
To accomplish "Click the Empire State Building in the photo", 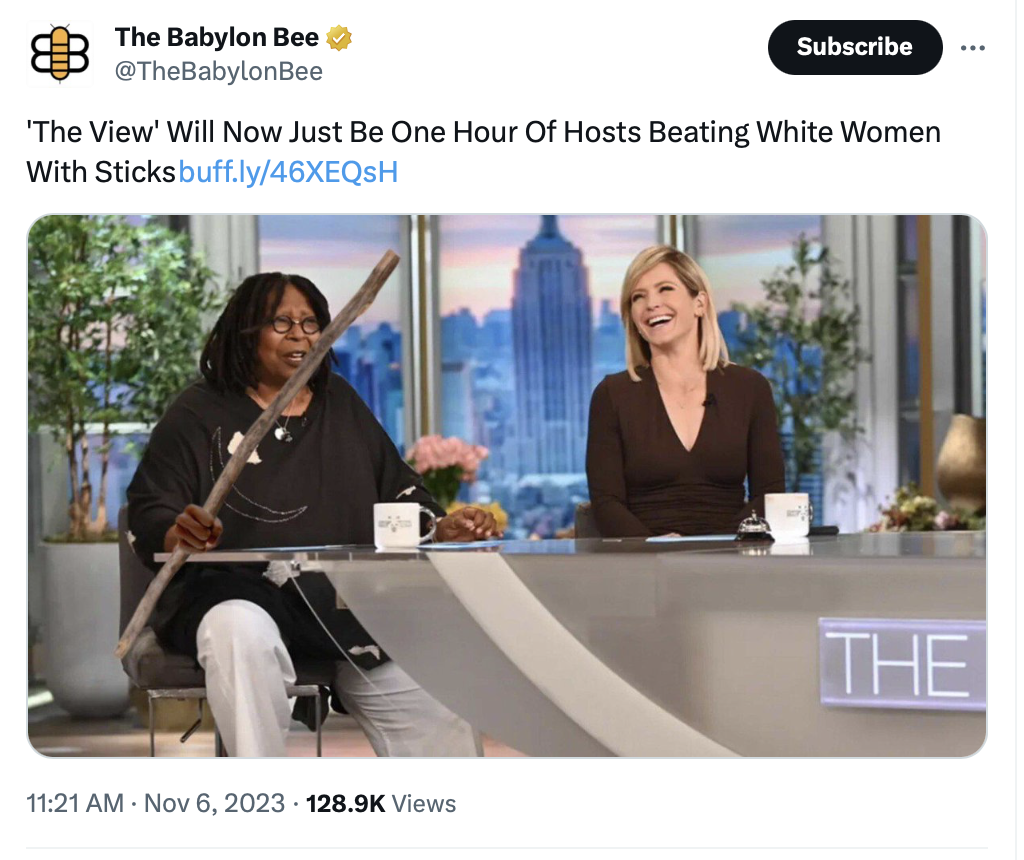I will point(550,366).
